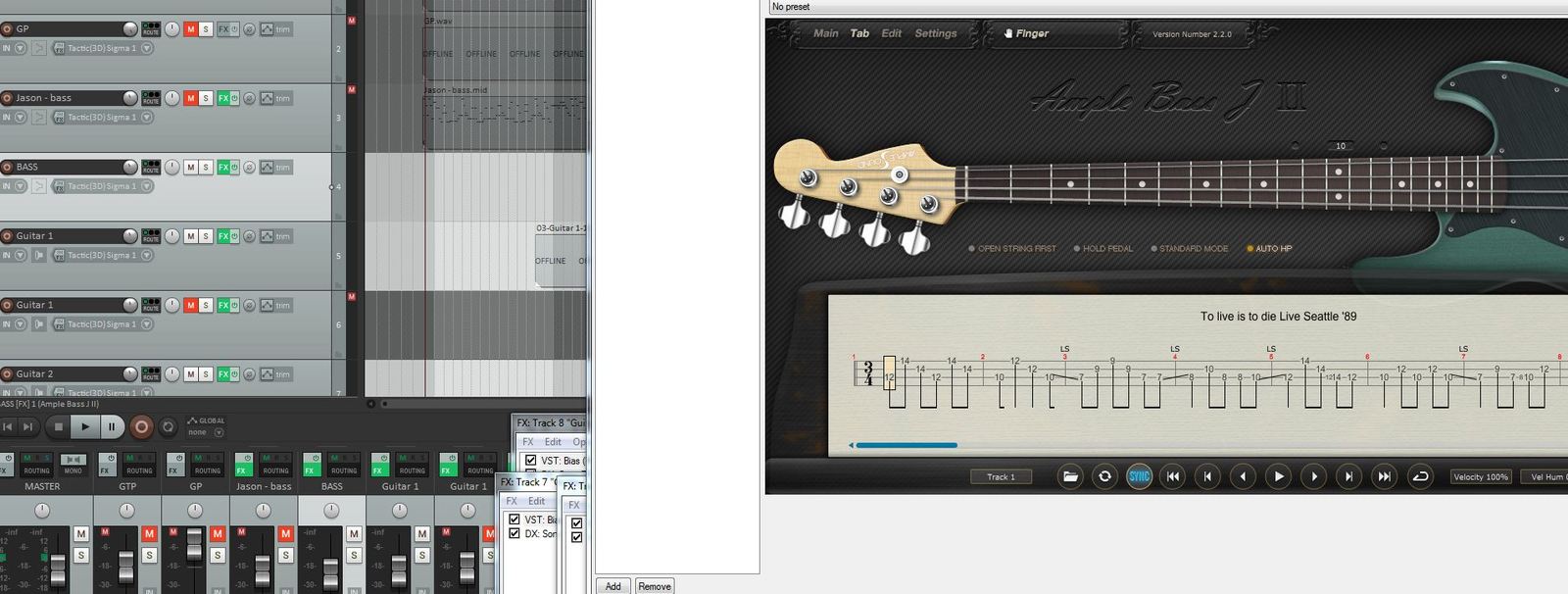Viewport: 1568px width, 594px height.
Task: Enable Open String First option
Action: (x=1012, y=249)
